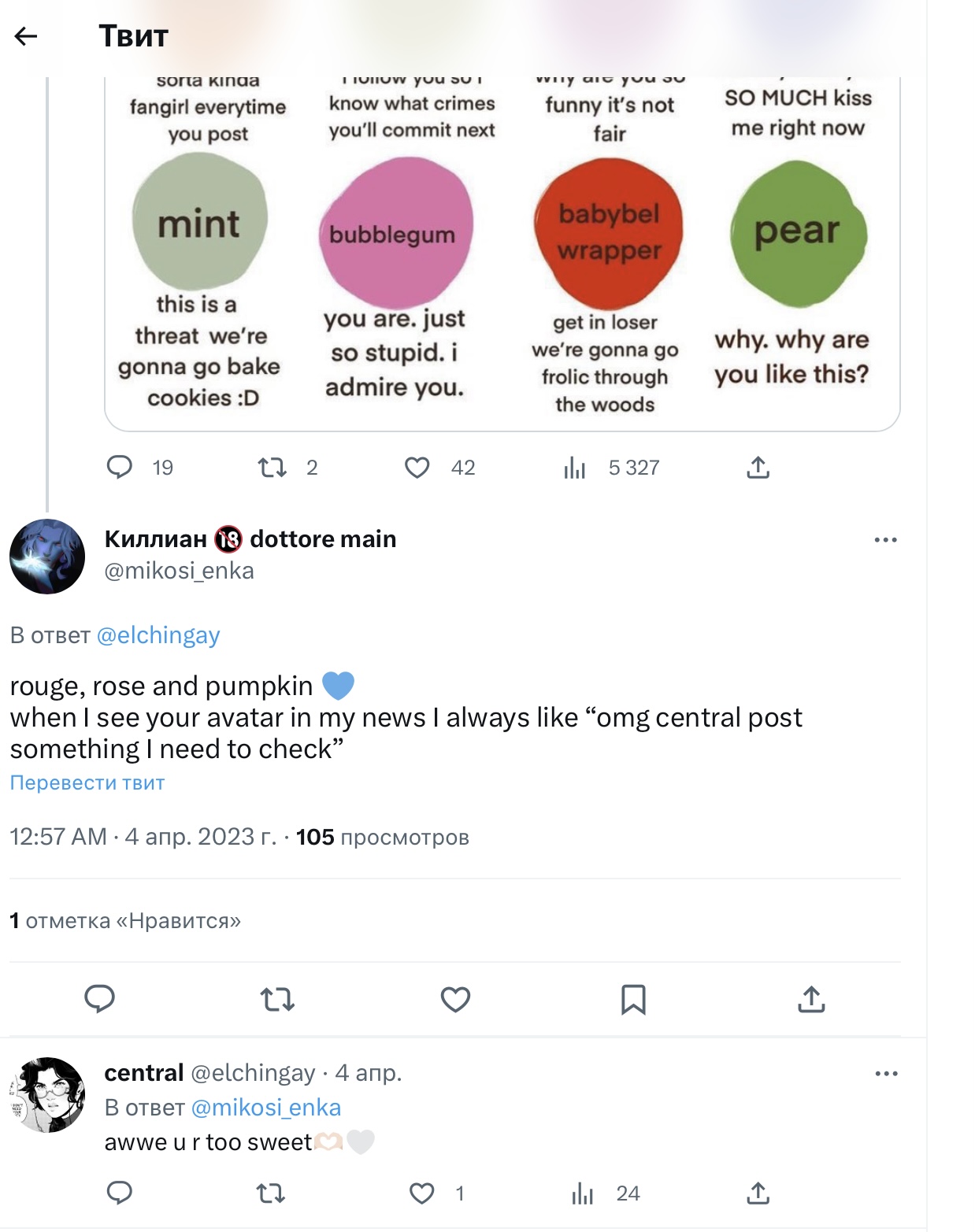Retweet Киллиан's main tweet
The height and width of the screenshot is (1232, 975).
pos(277,999)
